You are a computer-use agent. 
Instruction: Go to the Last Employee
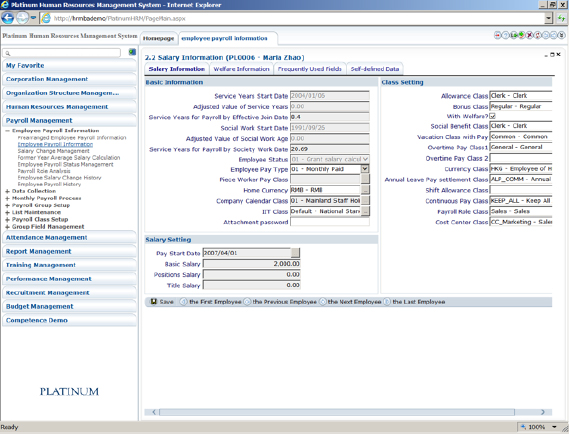pos(414,302)
